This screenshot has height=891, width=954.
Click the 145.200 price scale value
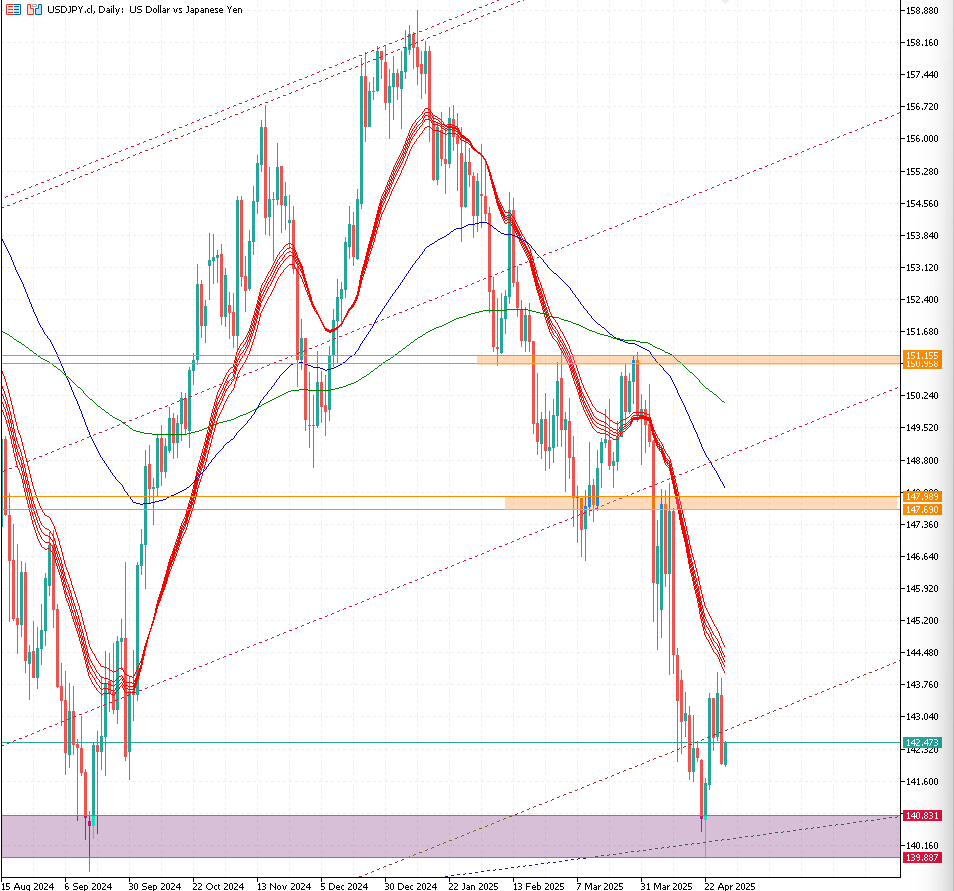(x=922, y=621)
